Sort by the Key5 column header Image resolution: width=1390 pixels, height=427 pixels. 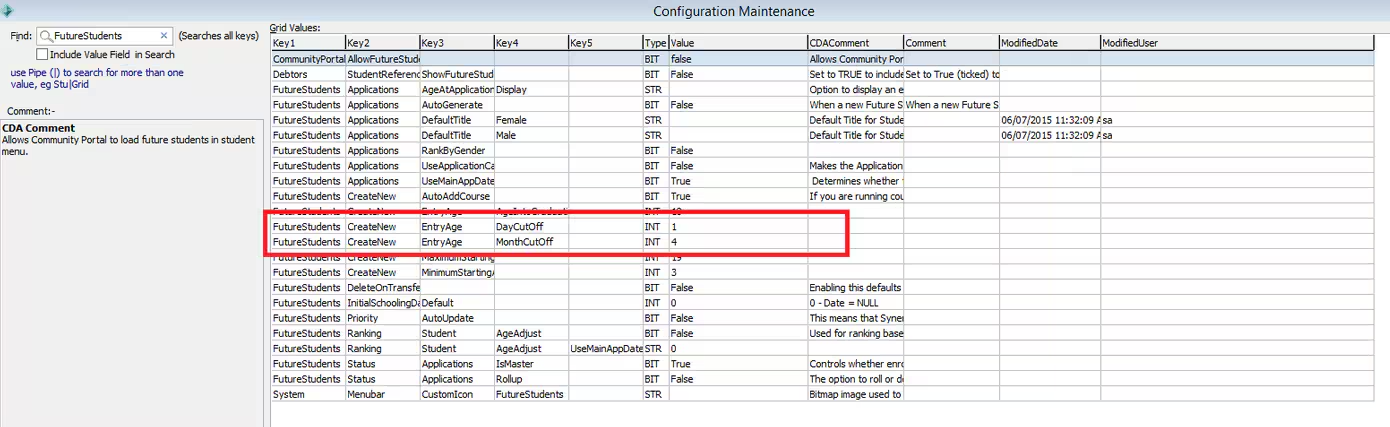(605, 43)
